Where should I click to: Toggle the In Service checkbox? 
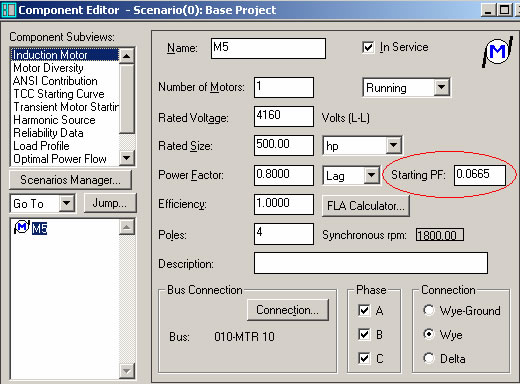tap(368, 47)
